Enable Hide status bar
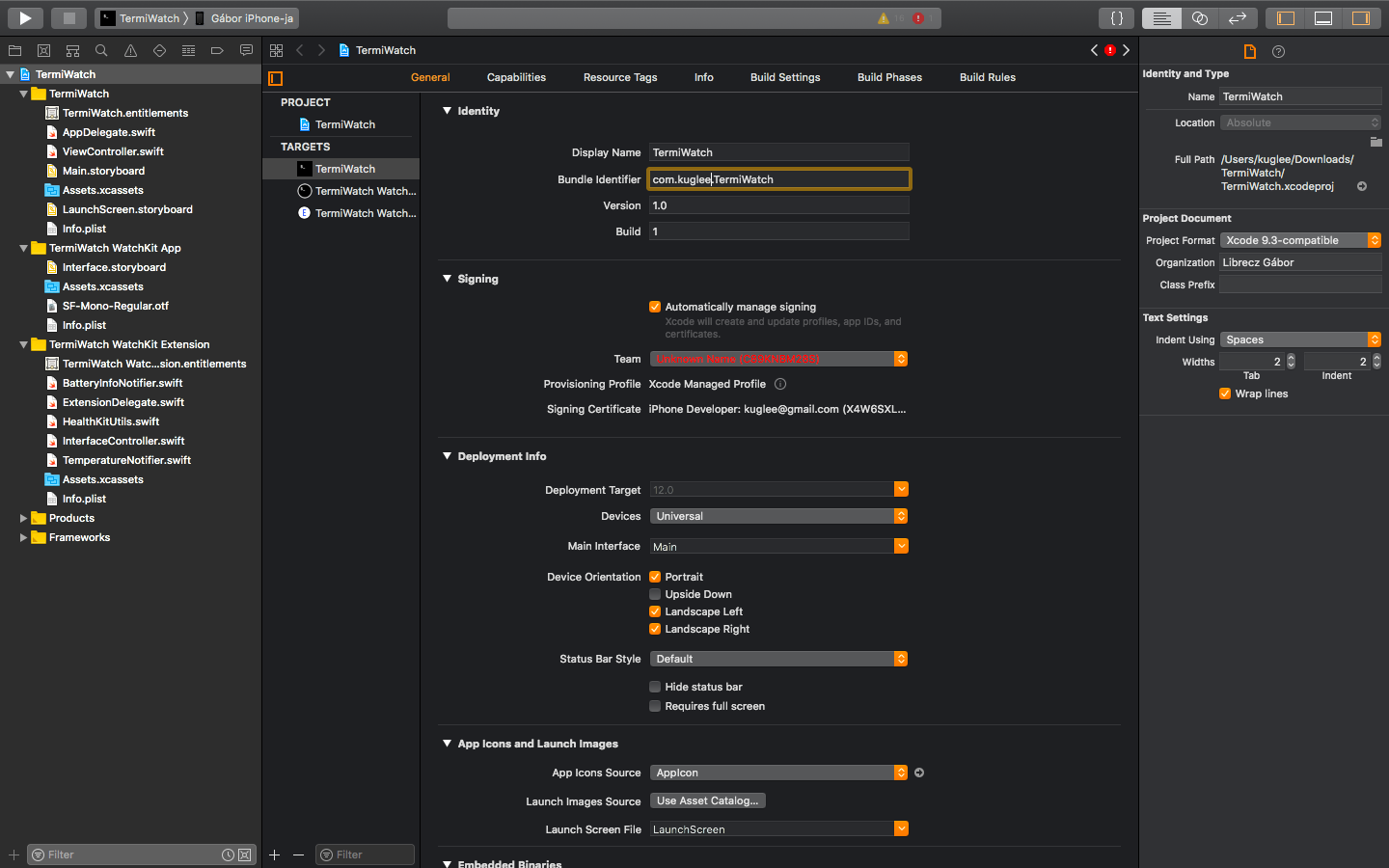The width and height of the screenshot is (1389, 868). click(655, 687)
